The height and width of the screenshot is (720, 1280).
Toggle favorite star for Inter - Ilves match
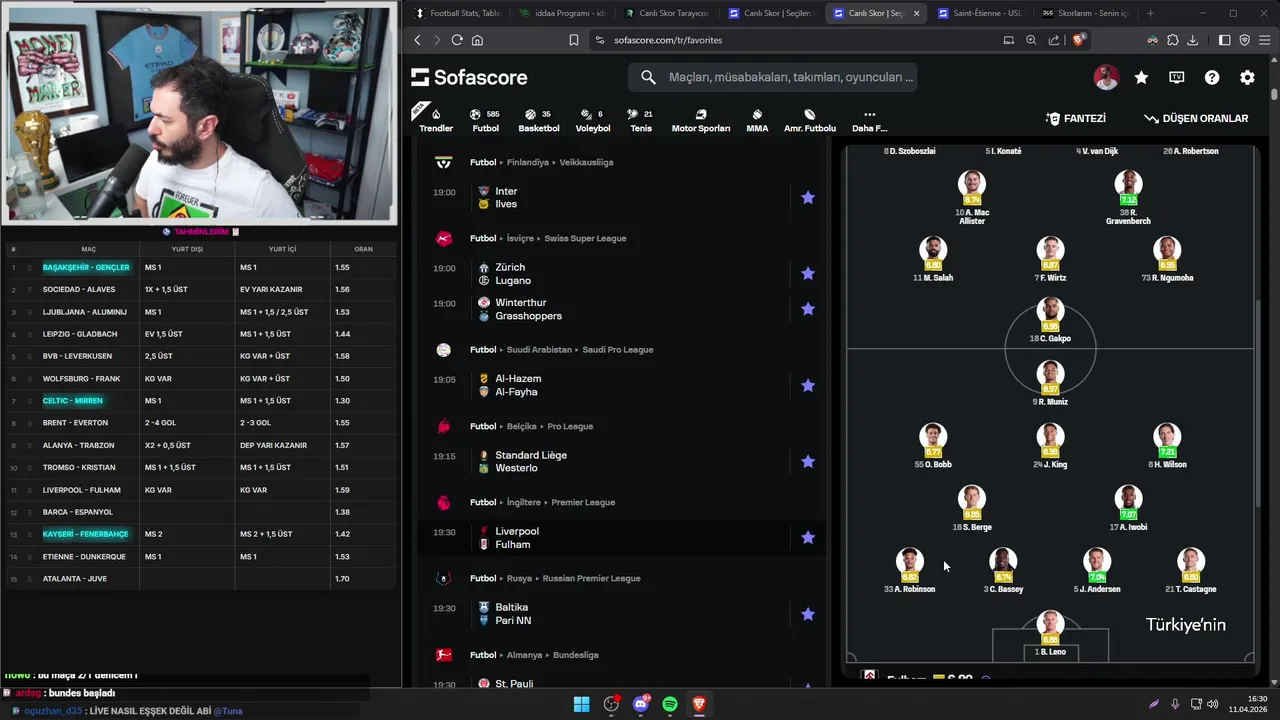click(x=808, y=198)
